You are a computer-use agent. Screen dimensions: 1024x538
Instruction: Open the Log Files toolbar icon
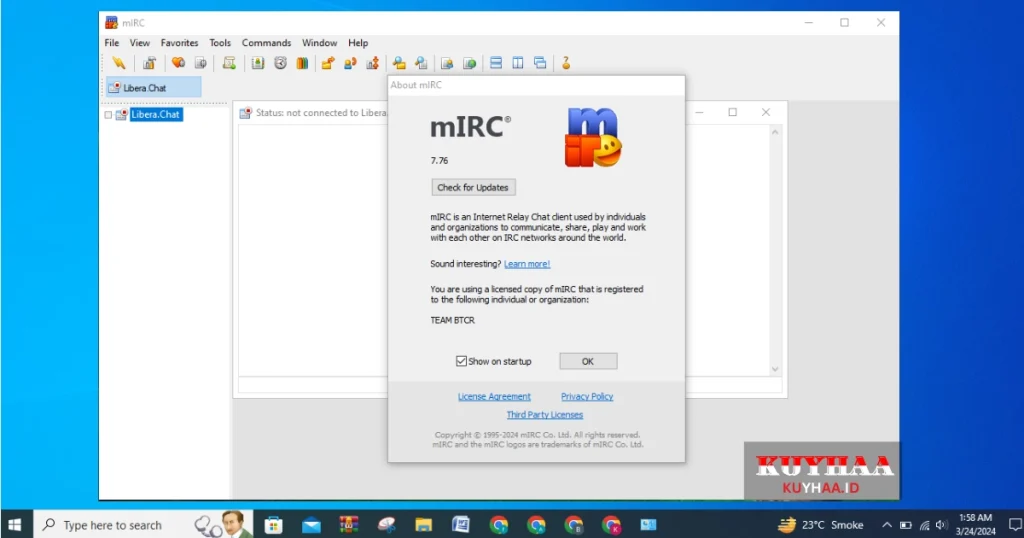click(x=421, y=63)
